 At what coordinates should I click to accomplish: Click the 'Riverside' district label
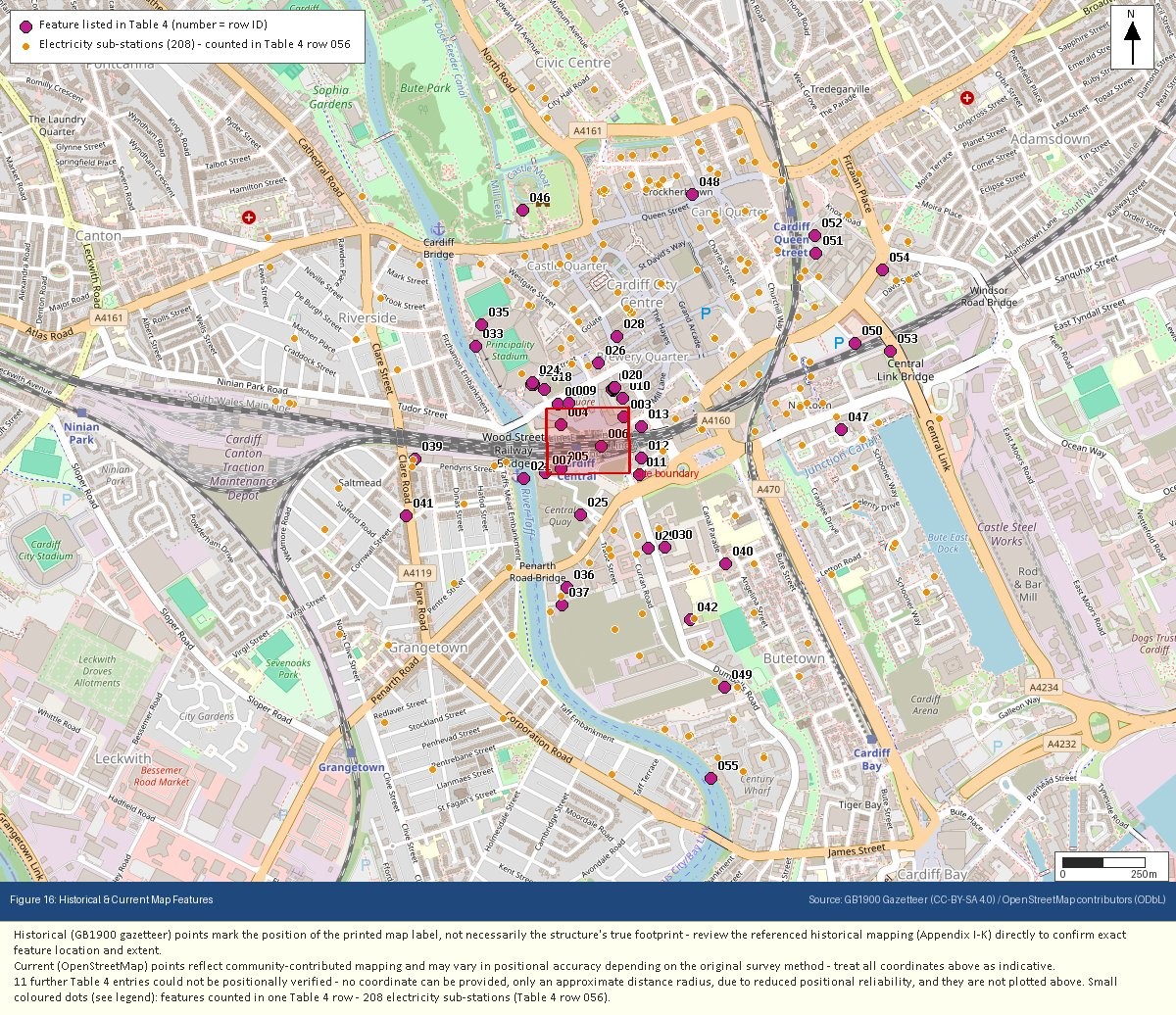point(367,318)
